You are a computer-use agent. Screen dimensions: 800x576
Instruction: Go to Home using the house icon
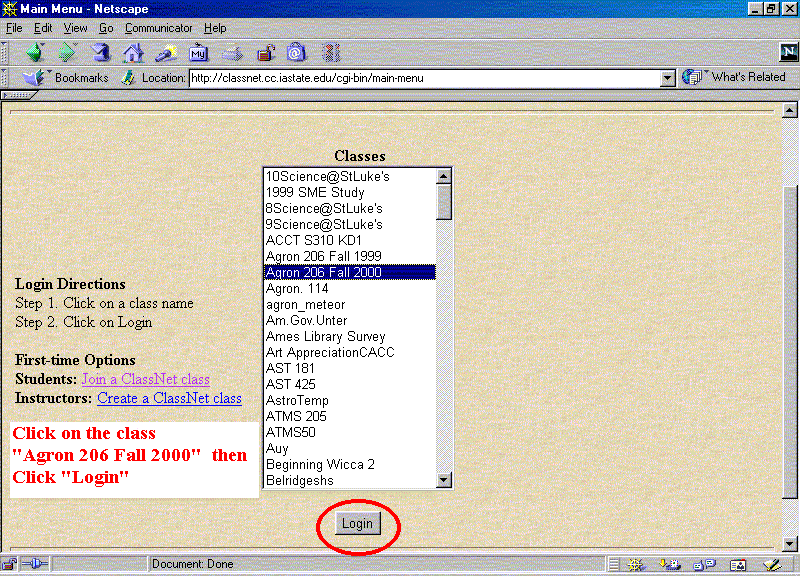[x=133, y=52]
